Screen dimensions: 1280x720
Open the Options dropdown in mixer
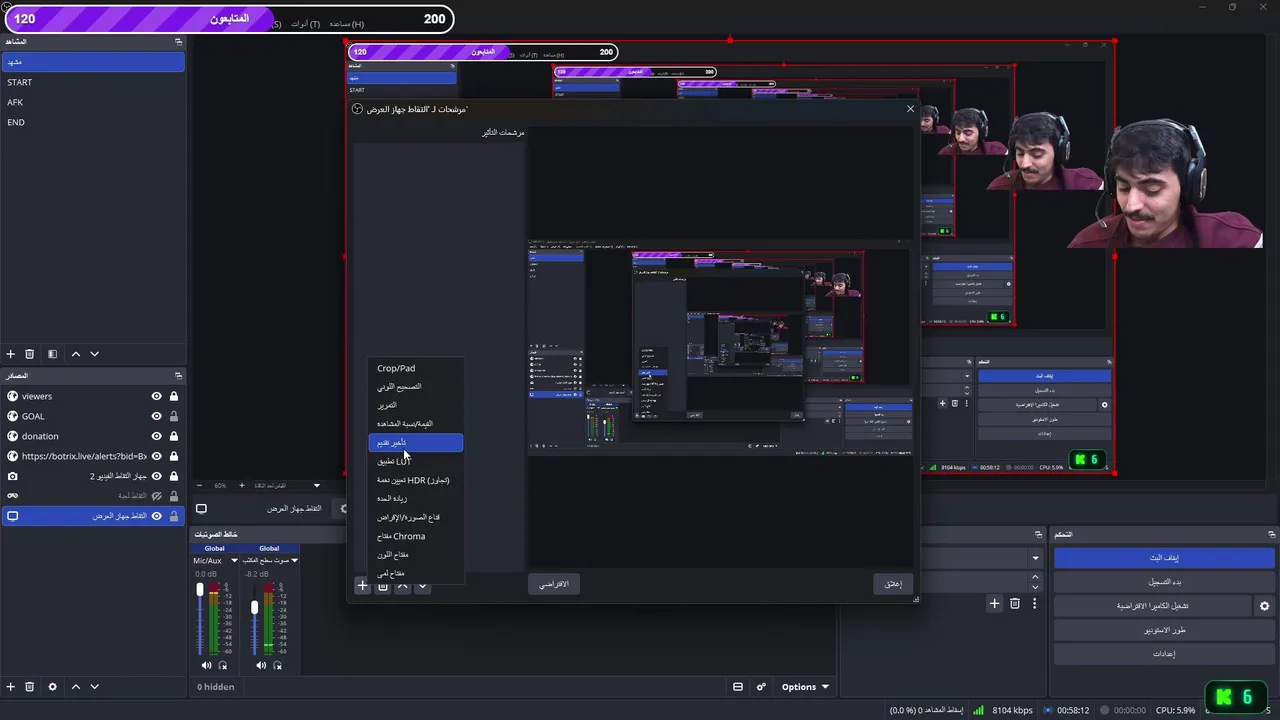[x=804, y=687]
